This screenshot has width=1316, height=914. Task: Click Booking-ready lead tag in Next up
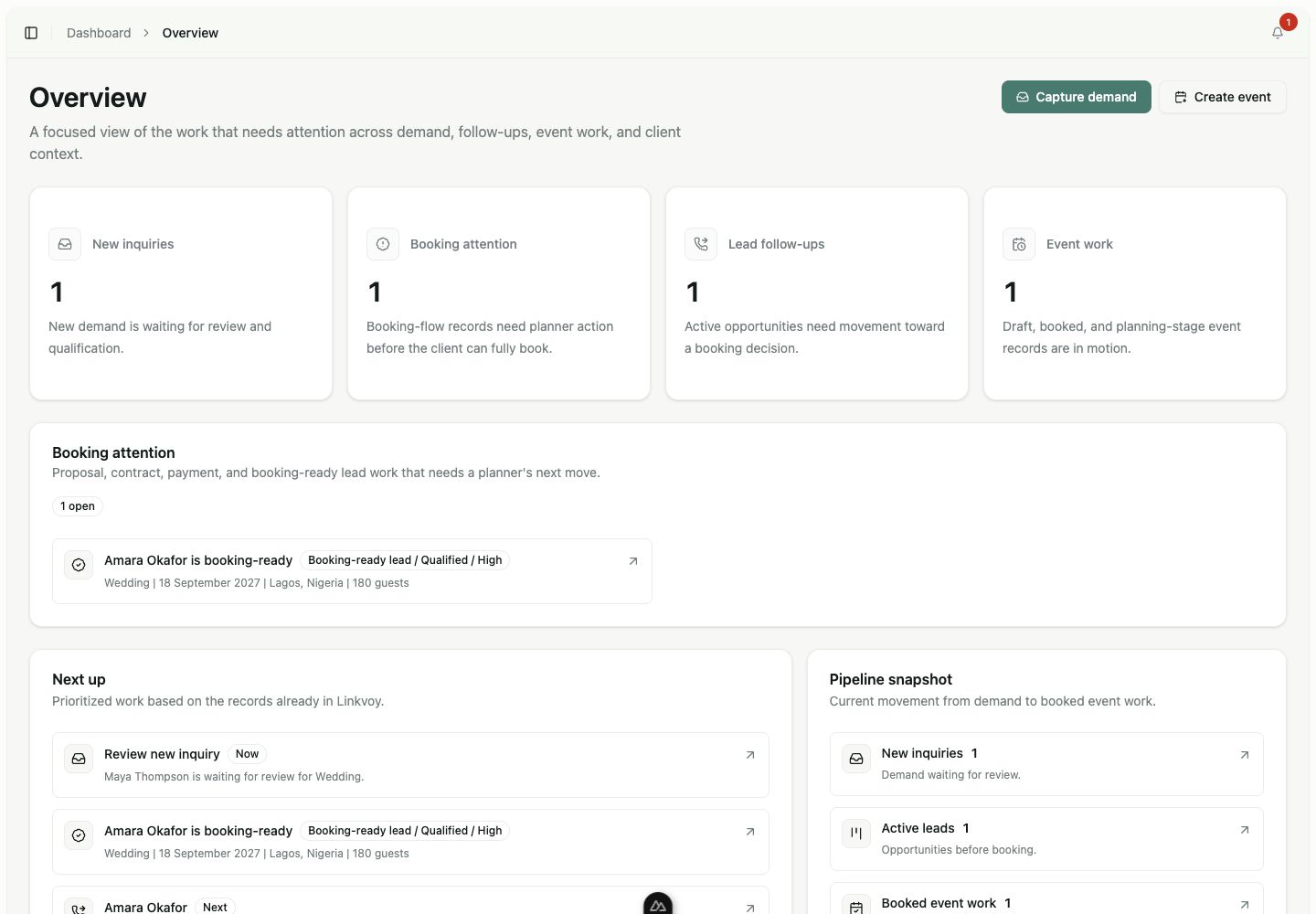click(405, 831)
